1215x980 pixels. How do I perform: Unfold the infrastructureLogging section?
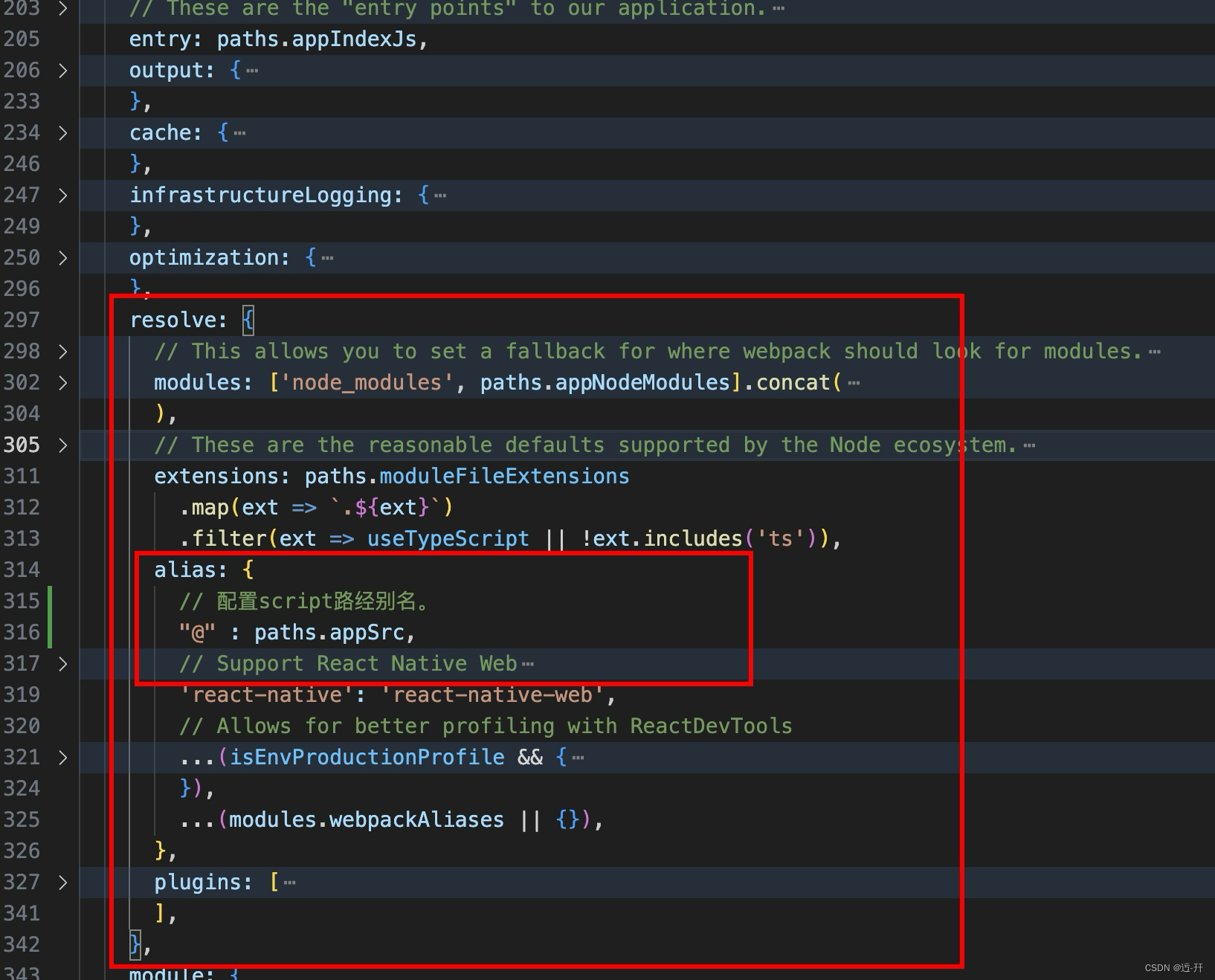[x=62, y=196]
